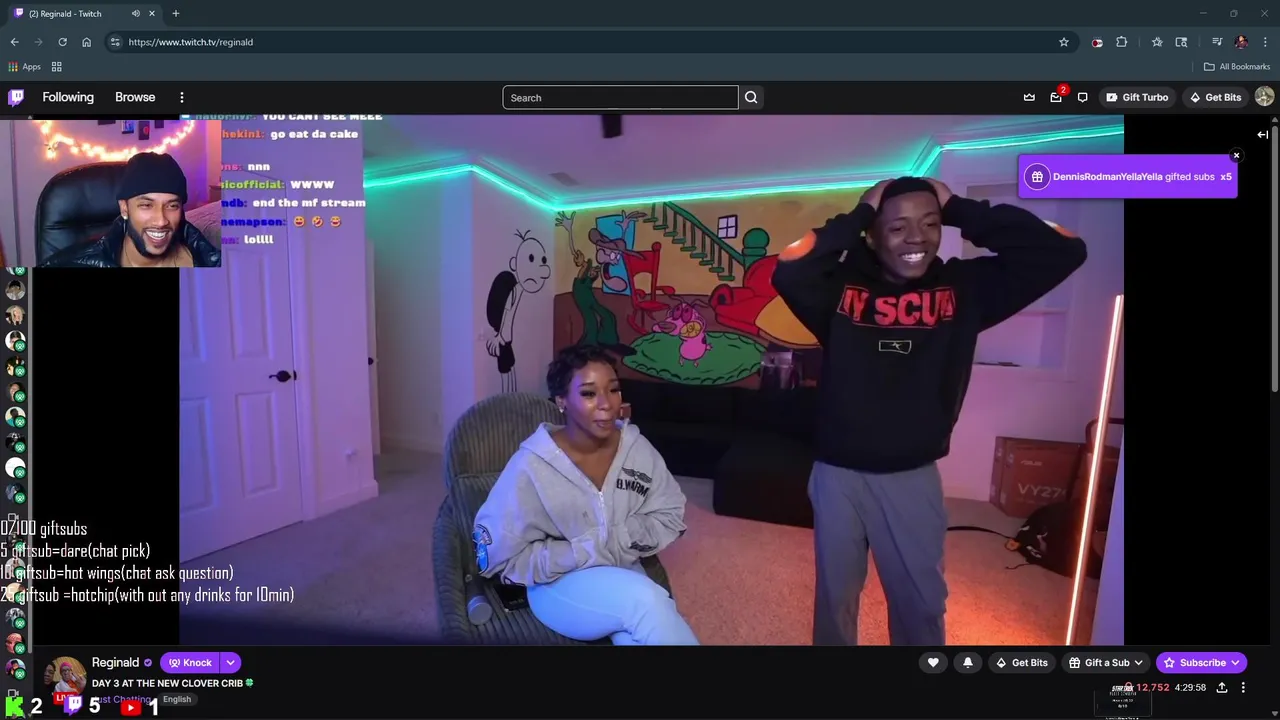Open the more options dots beside Browse

182,97
